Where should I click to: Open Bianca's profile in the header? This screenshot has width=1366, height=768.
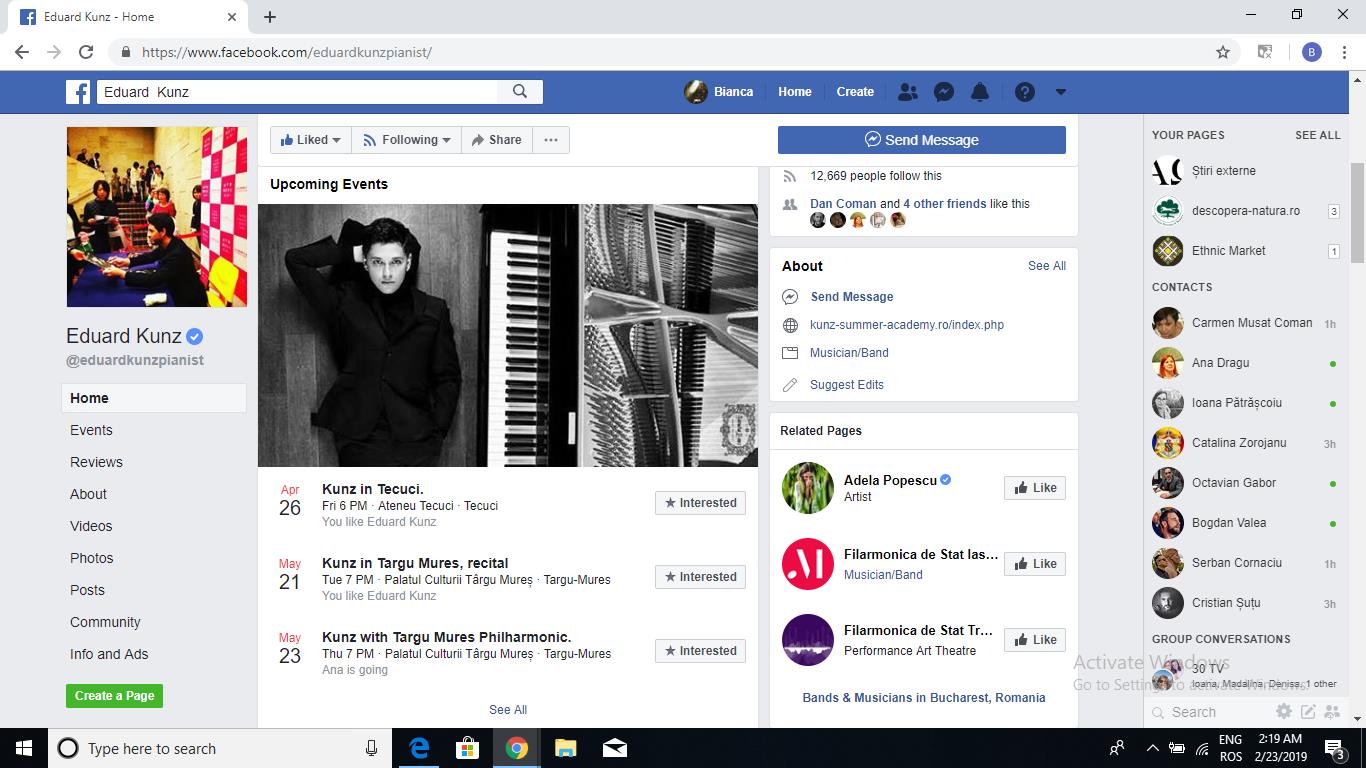pos(719,92)
